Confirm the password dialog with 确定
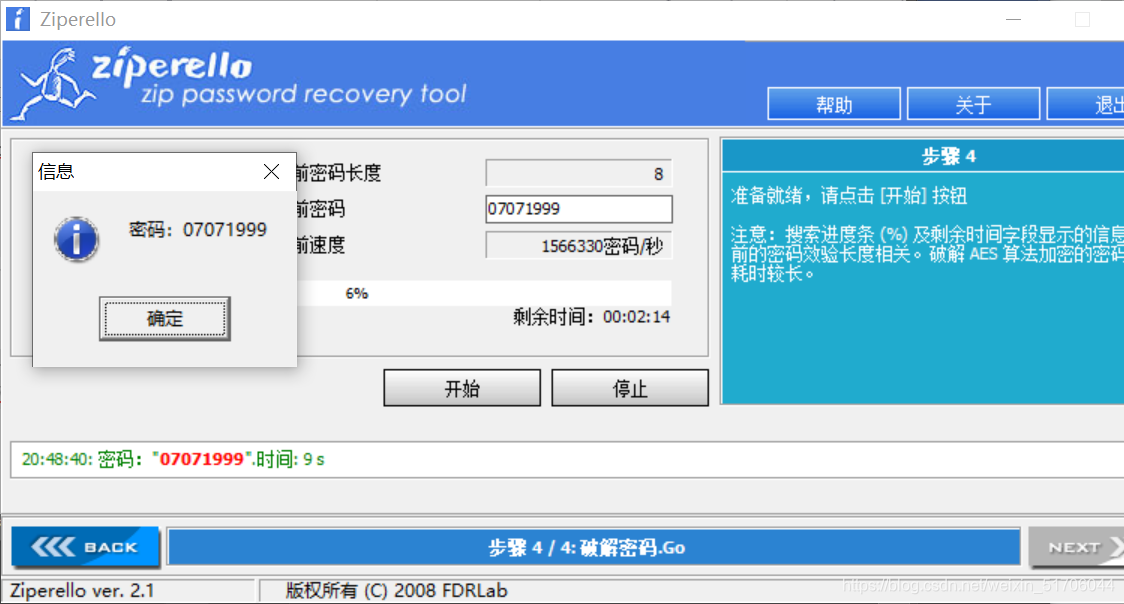The image size is (1124, 604). 165,318
